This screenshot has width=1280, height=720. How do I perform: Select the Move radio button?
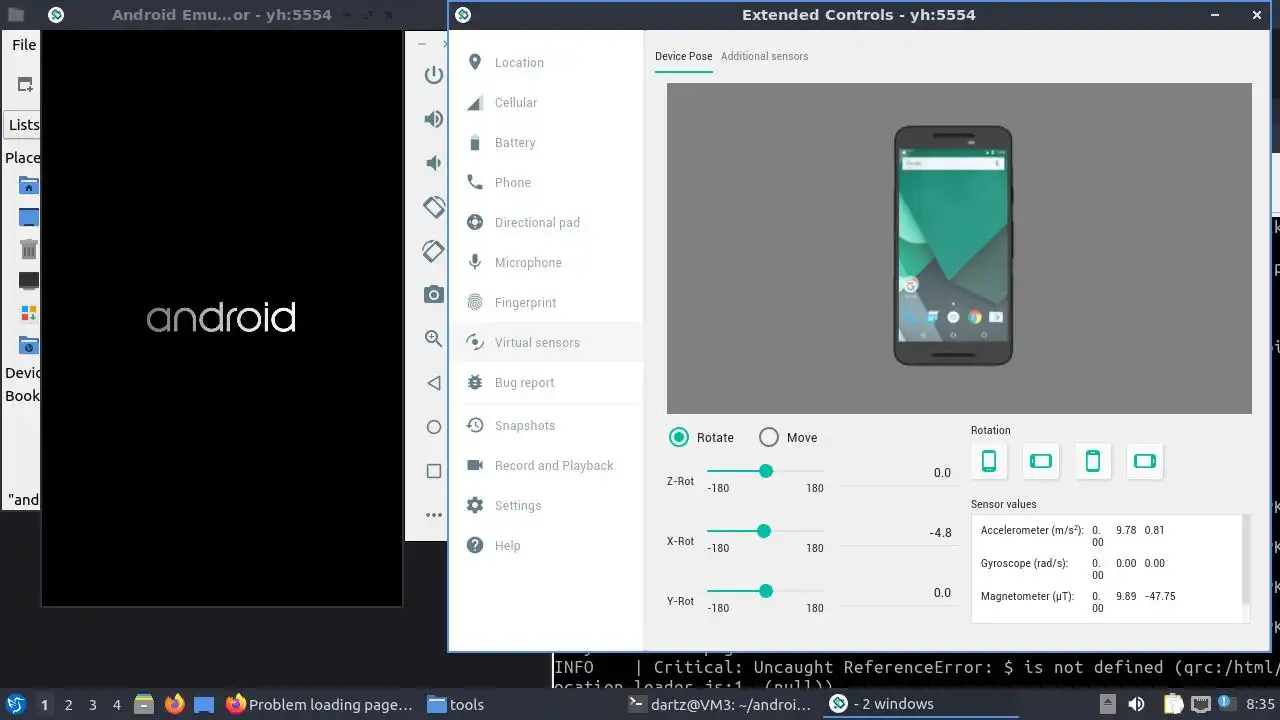(768, 437)
